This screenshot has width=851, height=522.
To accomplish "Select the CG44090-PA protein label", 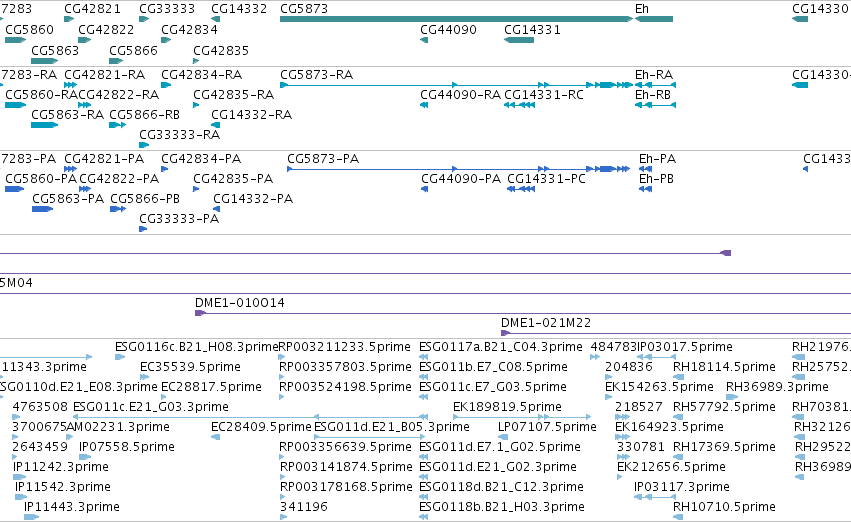I will click(x=461, y=179).
